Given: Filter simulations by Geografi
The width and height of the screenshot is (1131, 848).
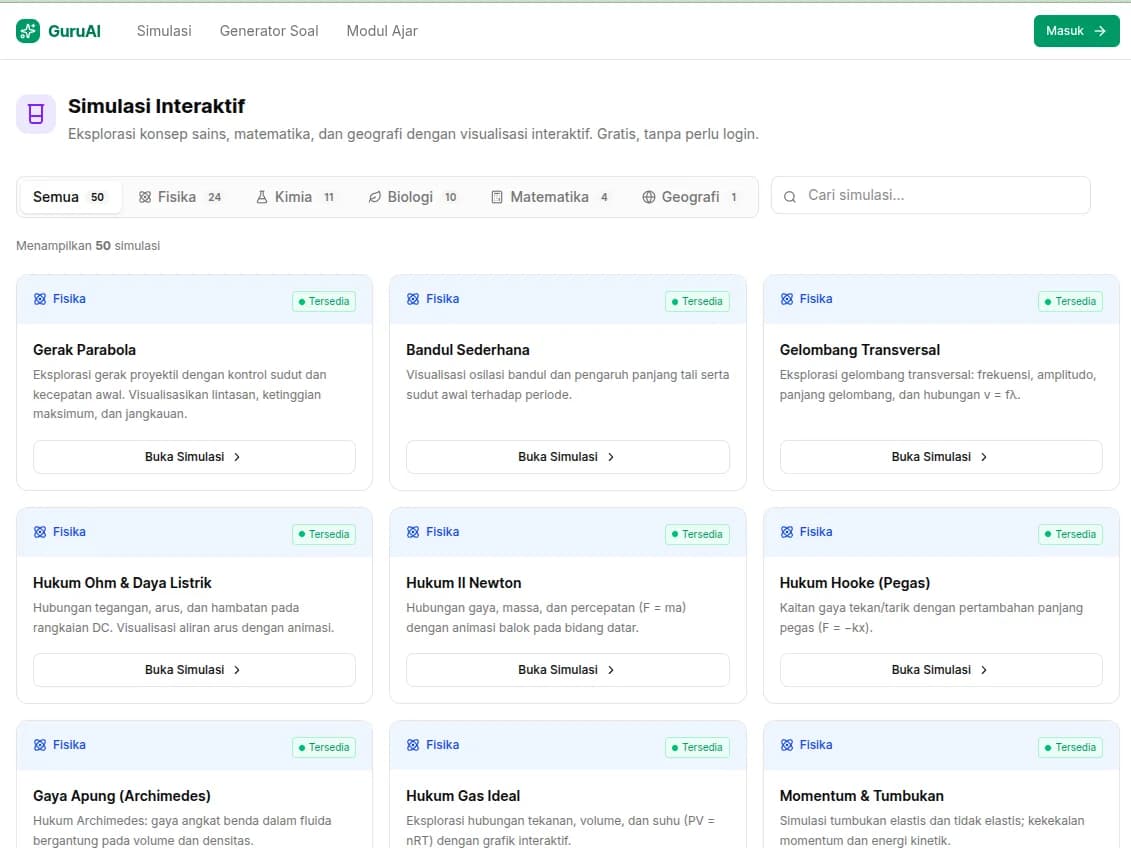Looking at the screenshot, I should pyautogui.click(x=690, y=197).
